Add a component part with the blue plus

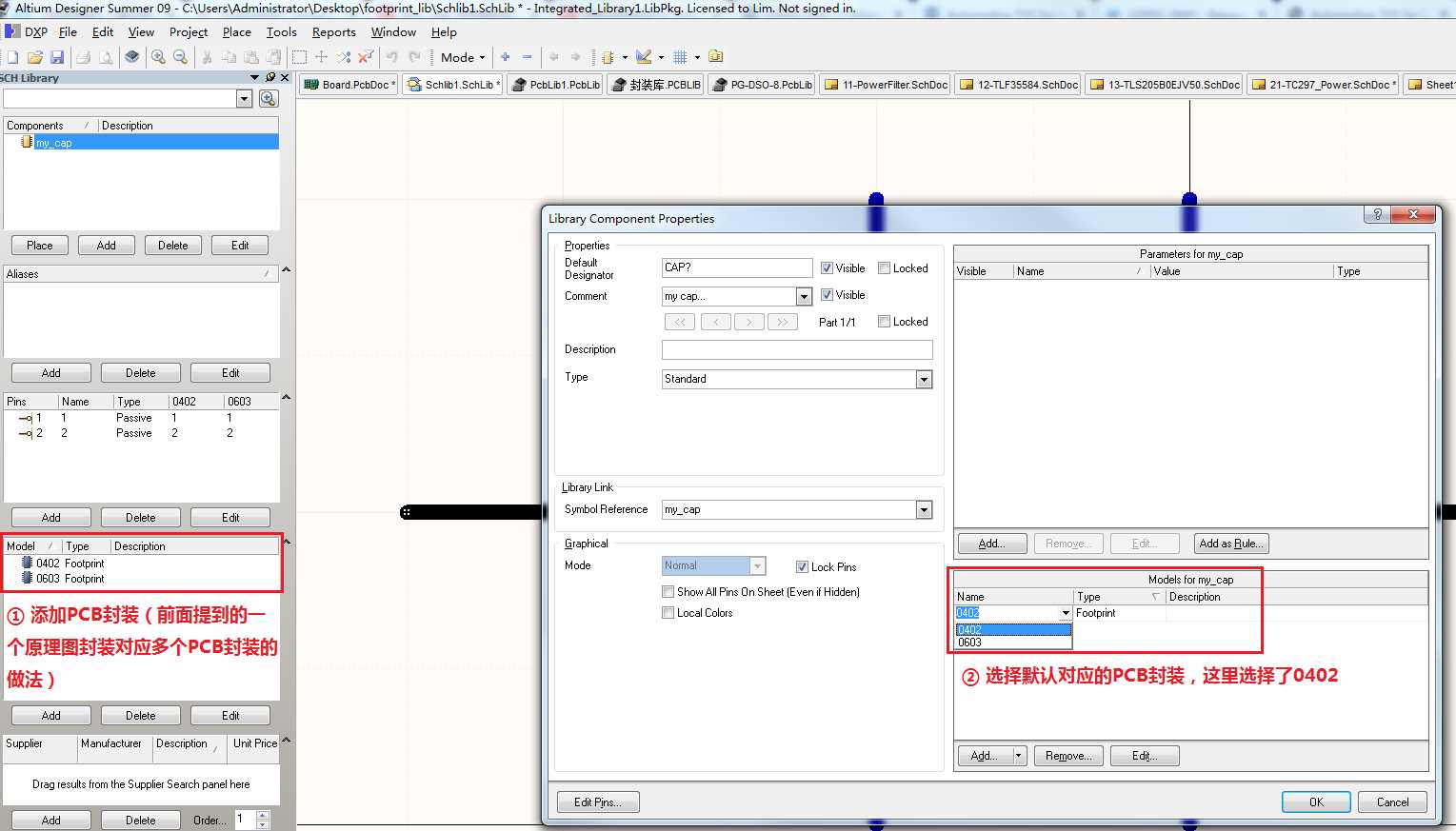(x=505, y=57)
